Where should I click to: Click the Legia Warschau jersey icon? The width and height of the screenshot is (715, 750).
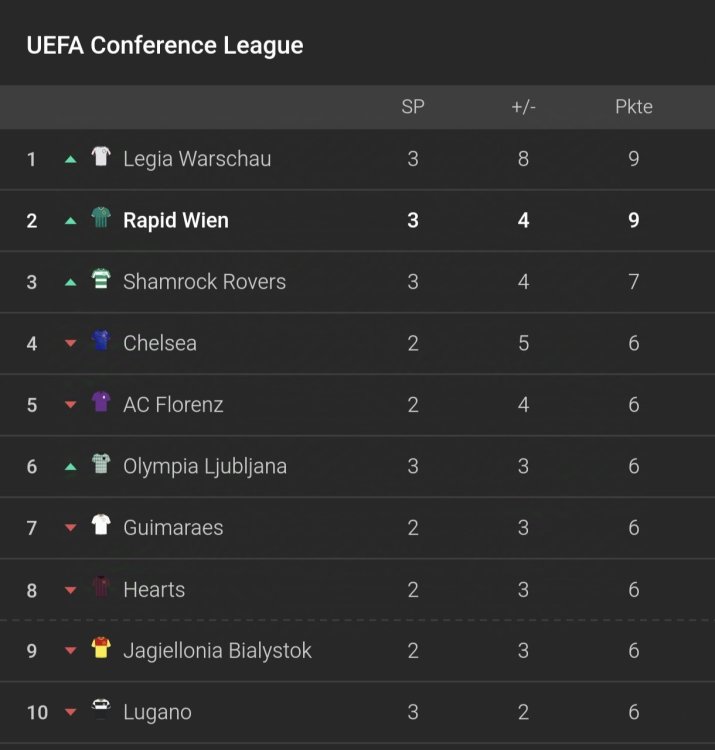(101, 157)
